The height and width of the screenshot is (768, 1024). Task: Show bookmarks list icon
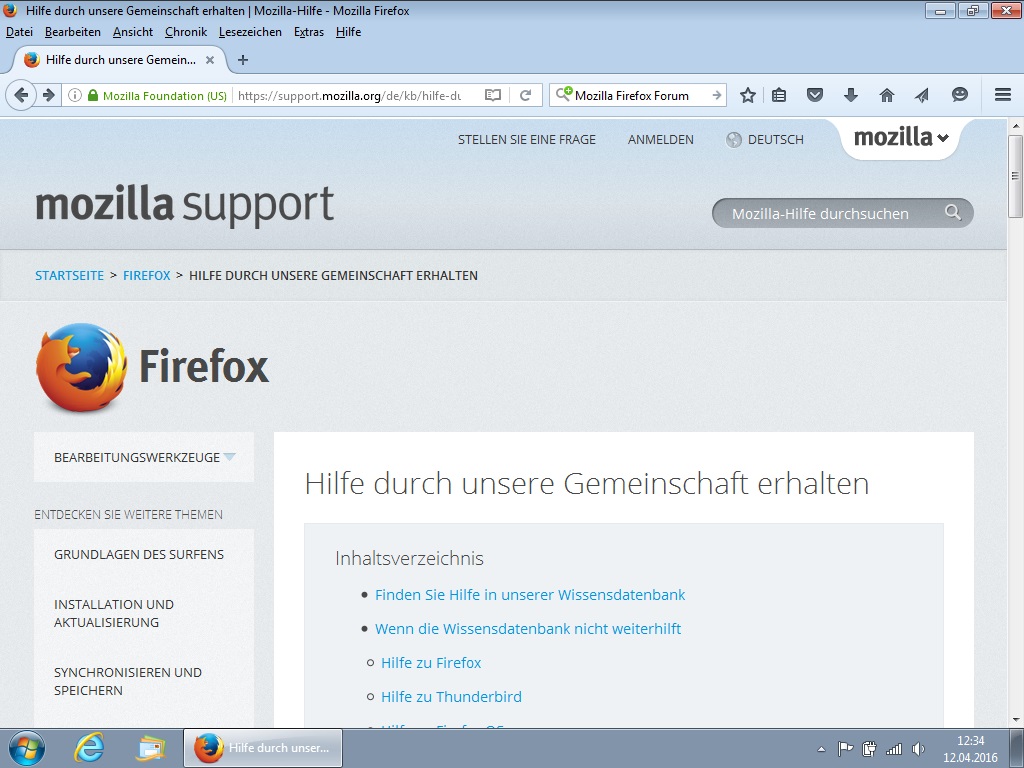(x=778, y=95)
